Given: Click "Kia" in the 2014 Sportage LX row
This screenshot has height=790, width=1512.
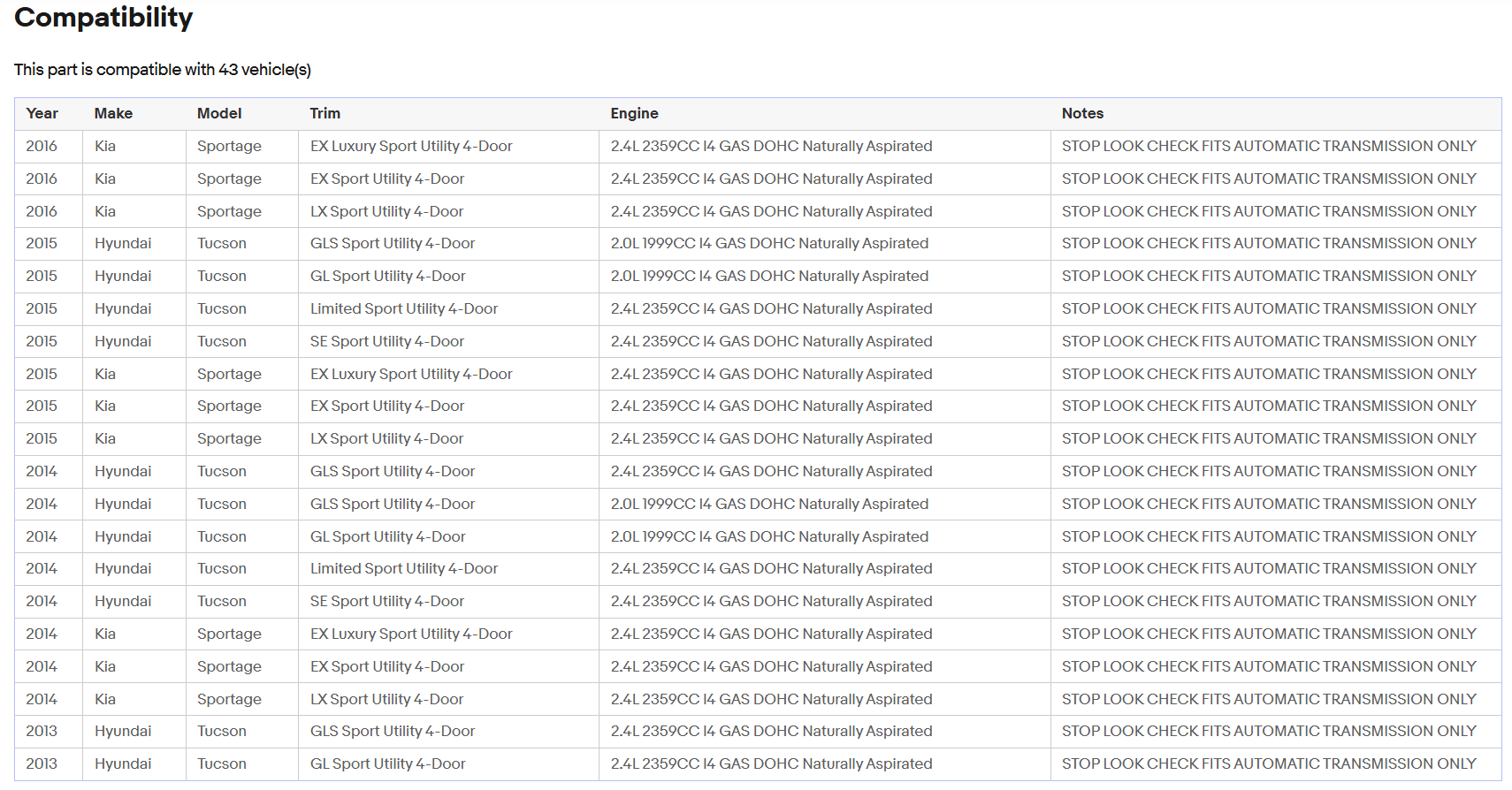Looking at the screenshot, I should pos(105,700).
